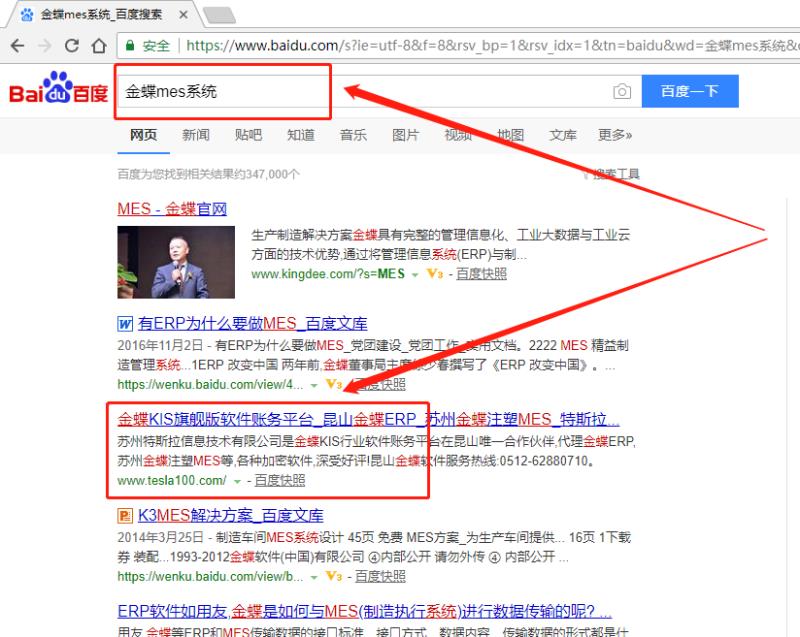Open the 更多» more categories menu
This screenshot has height=637, width=800.
pyautogui.click(x=615, y=135)
